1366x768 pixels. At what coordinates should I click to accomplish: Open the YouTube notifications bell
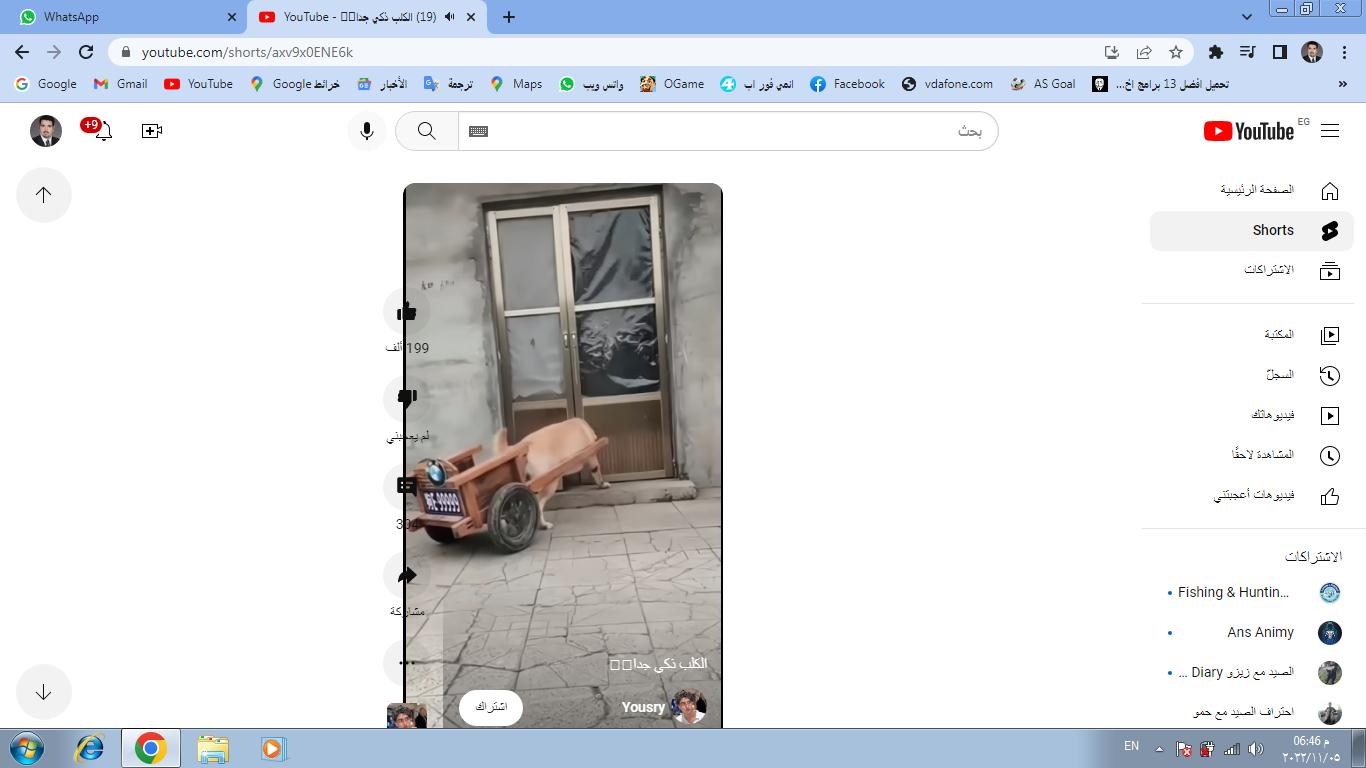[103, 131]
